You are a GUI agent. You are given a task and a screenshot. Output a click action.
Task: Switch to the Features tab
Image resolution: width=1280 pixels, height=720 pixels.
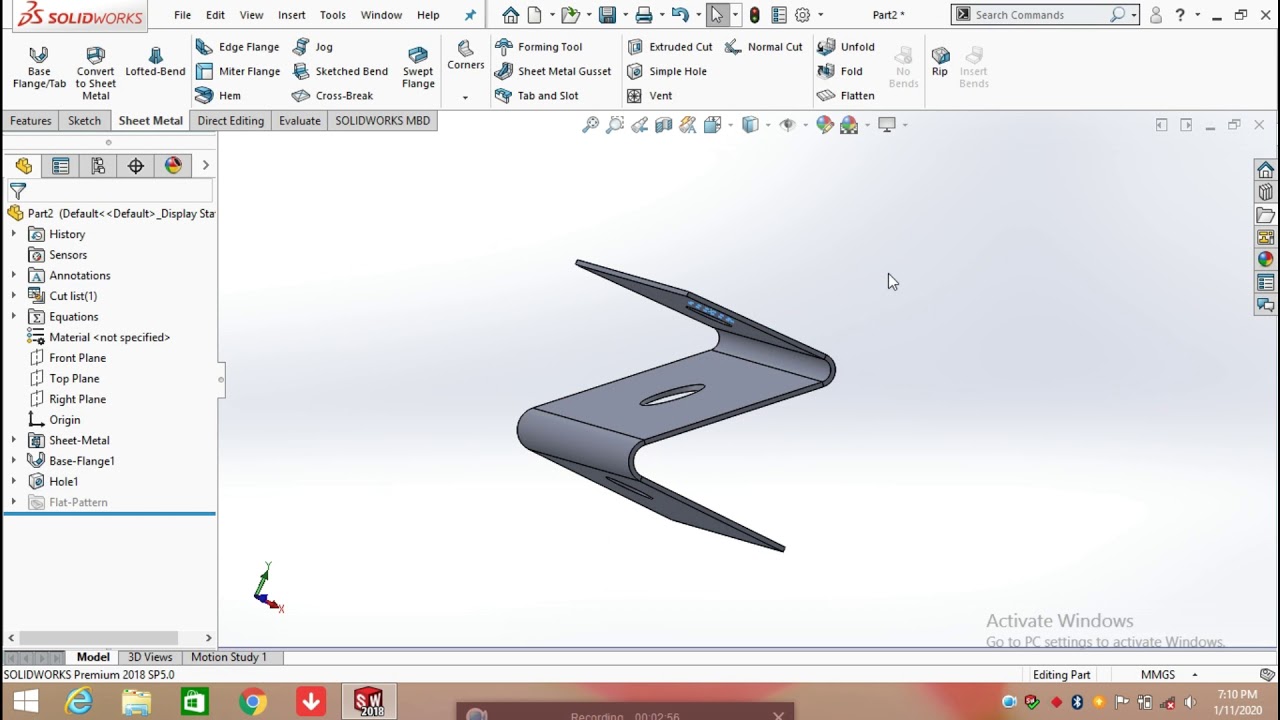tap(31, 120)
